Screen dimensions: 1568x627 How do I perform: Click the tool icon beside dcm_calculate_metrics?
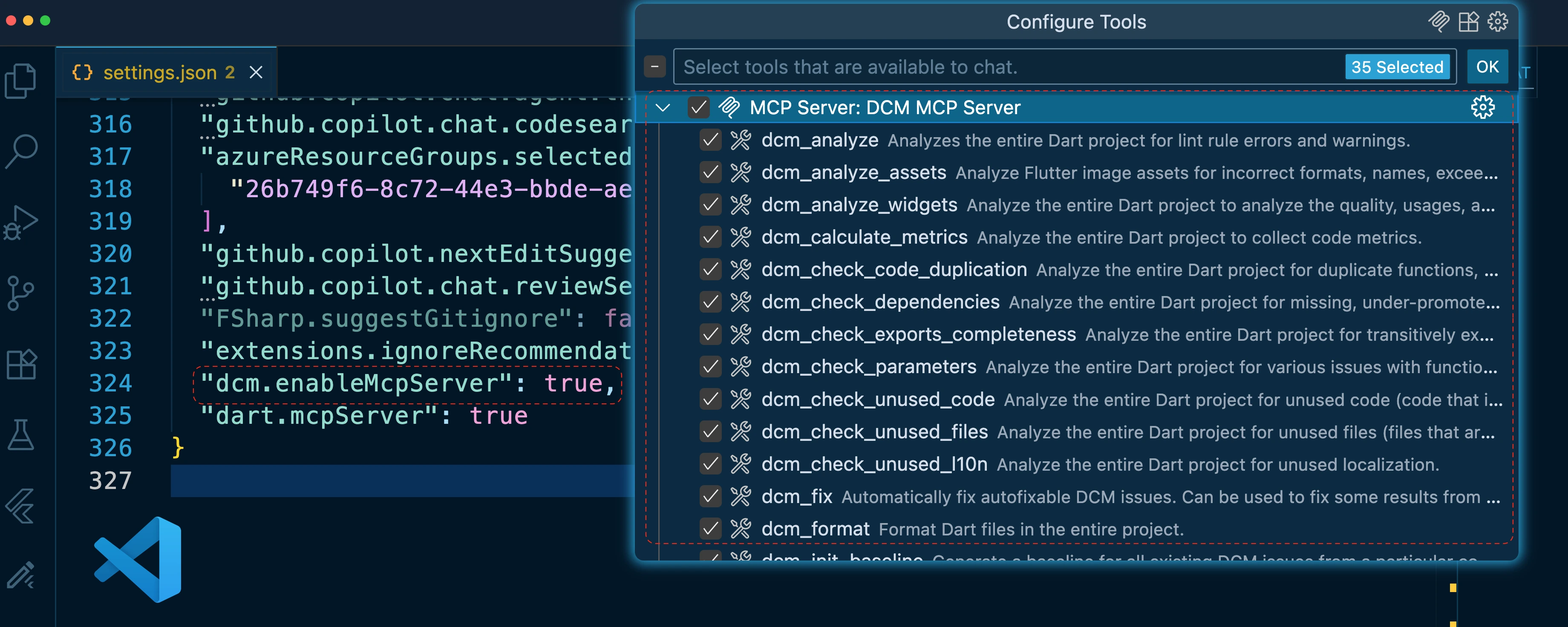[x=740, y=237]
